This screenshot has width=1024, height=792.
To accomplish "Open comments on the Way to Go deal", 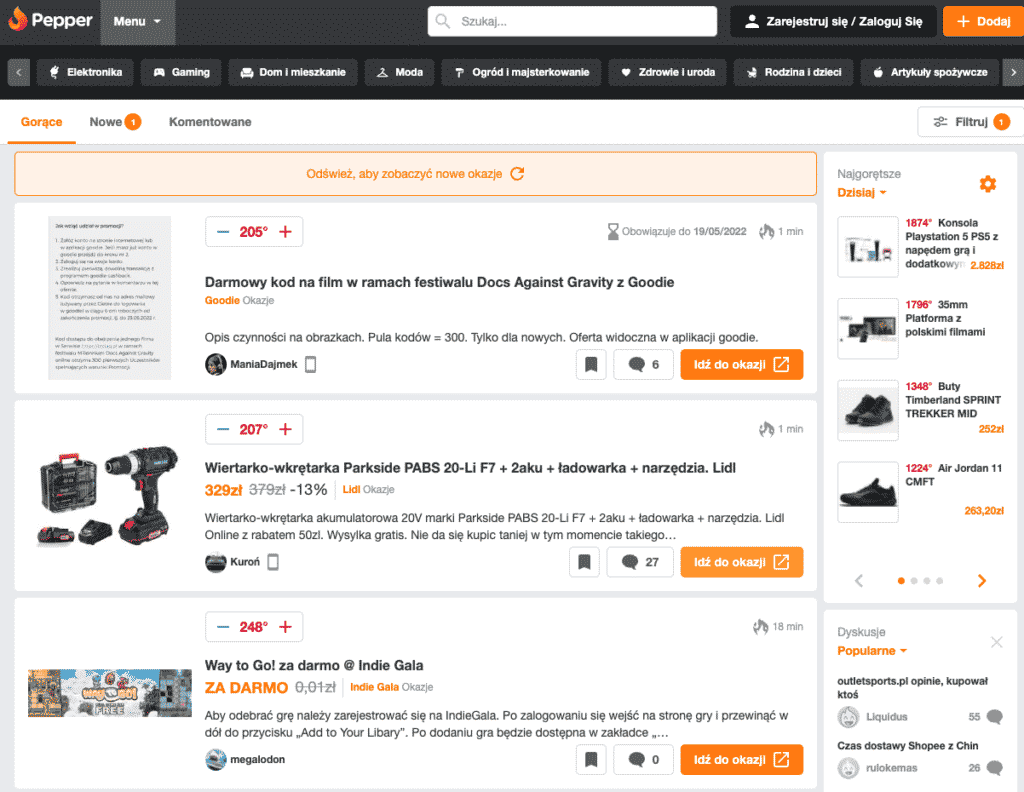I will (643, 759).
